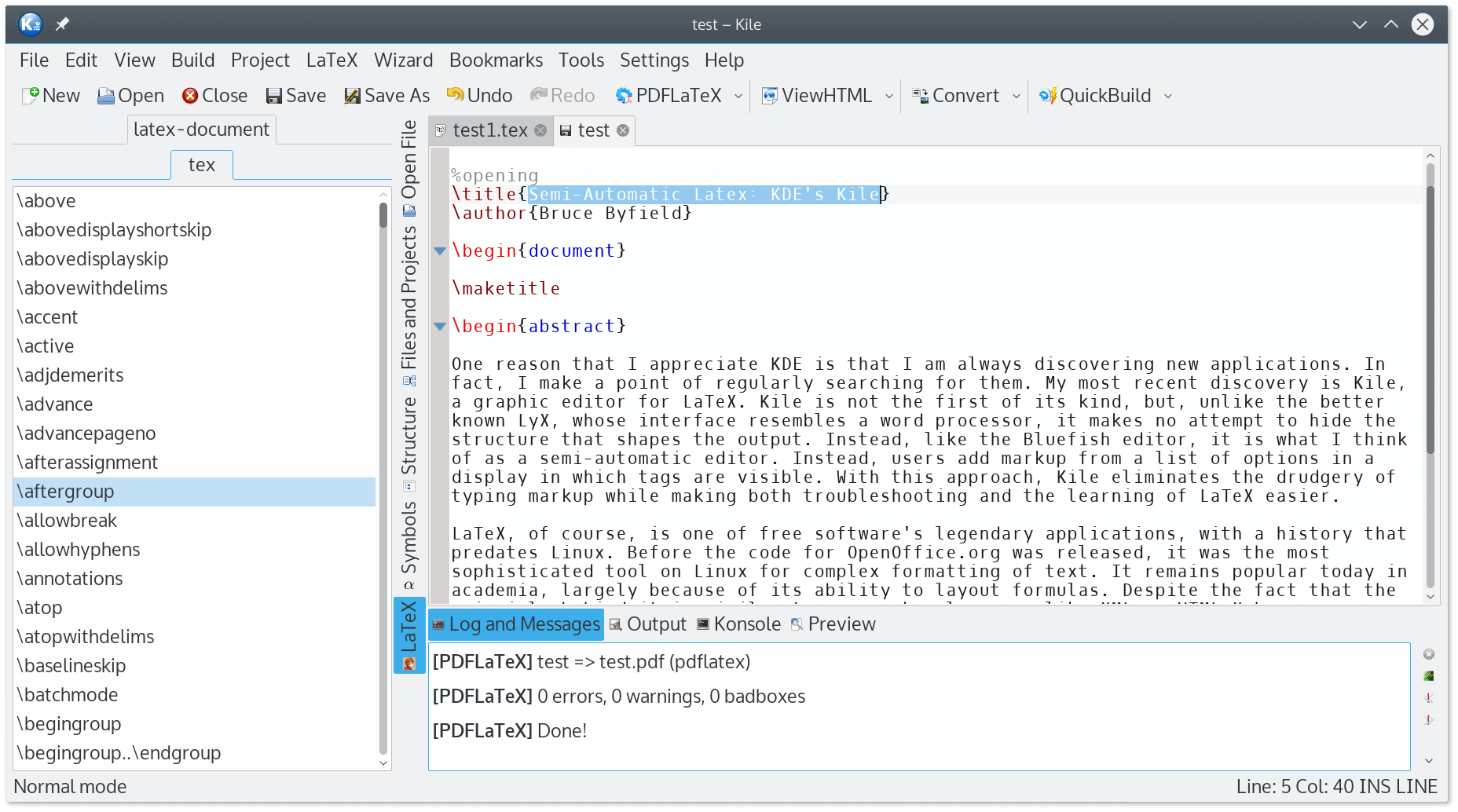Show the Structure sidebar panel
Image resolution: width=1458 pixels, height=812 pixels.
coord(409,444)
